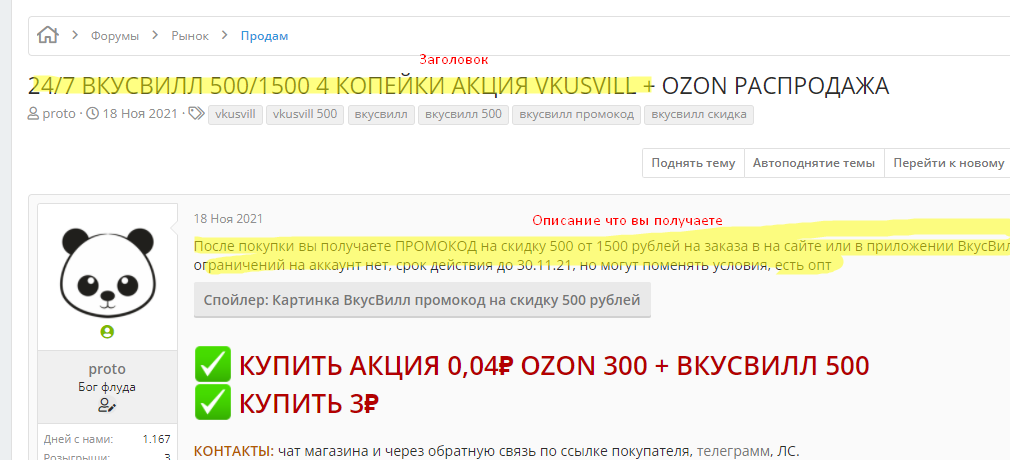Select the вкусвилл tag

[381, 115]
